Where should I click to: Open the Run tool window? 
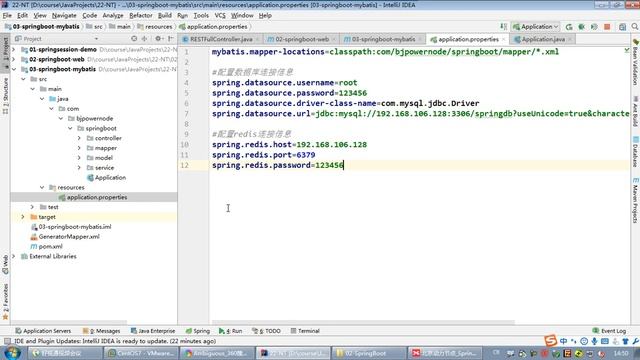click(x=230, y=331)
